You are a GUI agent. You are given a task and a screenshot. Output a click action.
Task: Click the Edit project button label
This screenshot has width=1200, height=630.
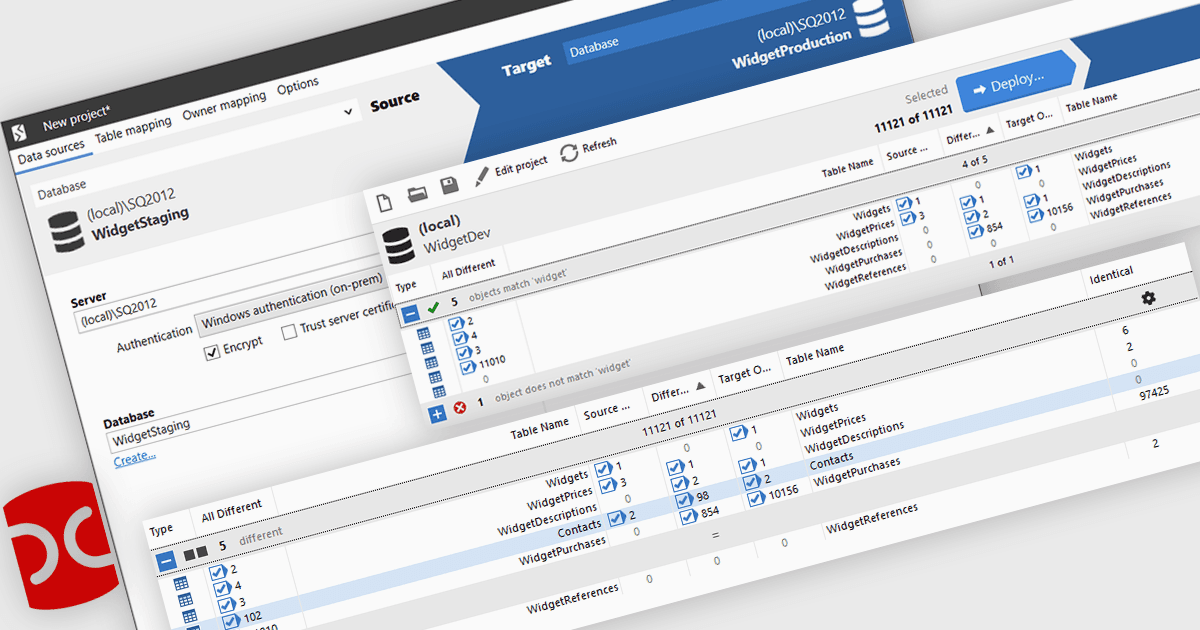tap(521, 166)
